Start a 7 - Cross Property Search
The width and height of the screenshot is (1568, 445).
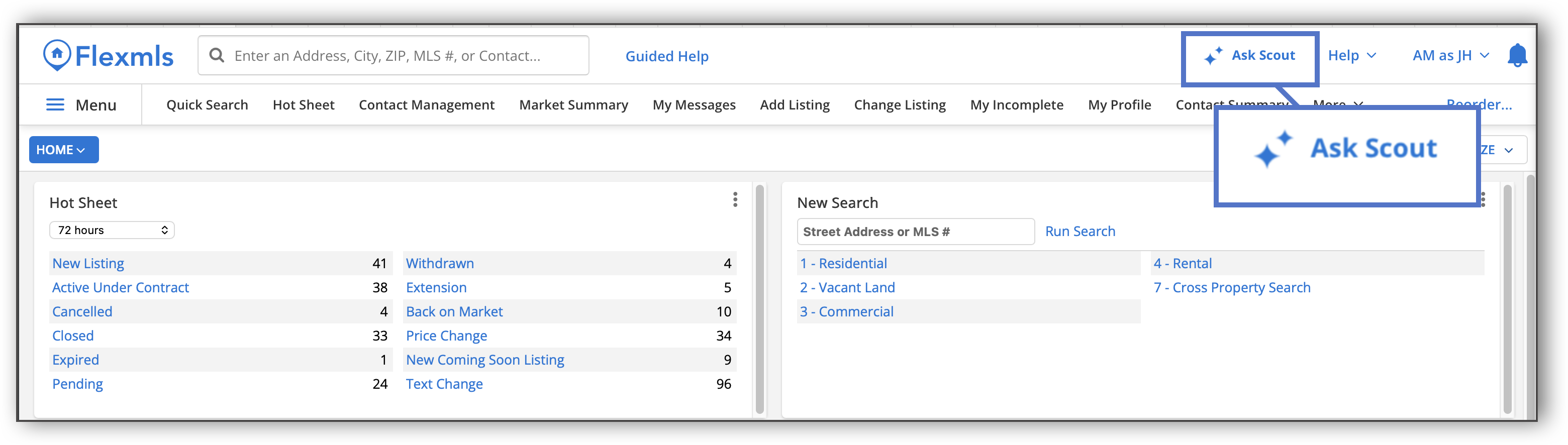1232,288
